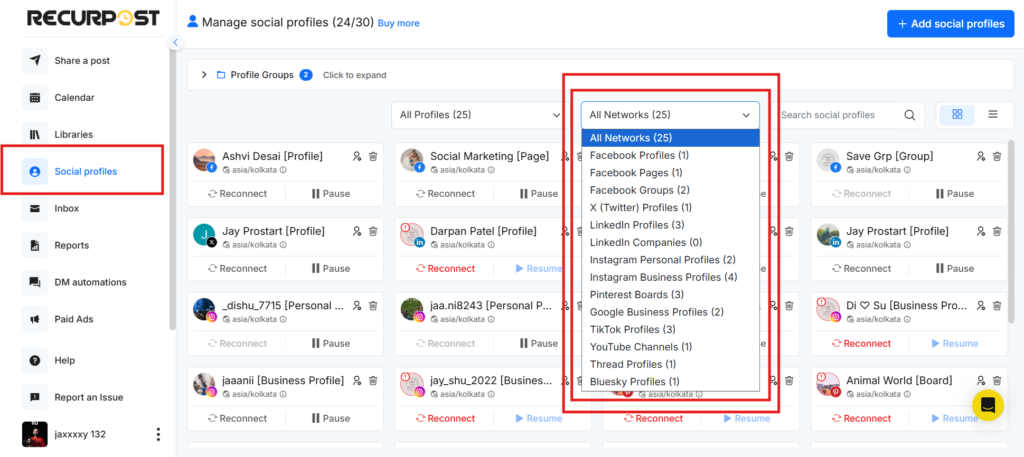Screen dimensions: 1024x457
Task: Switch to list view
Action: [x=993, y=114]
